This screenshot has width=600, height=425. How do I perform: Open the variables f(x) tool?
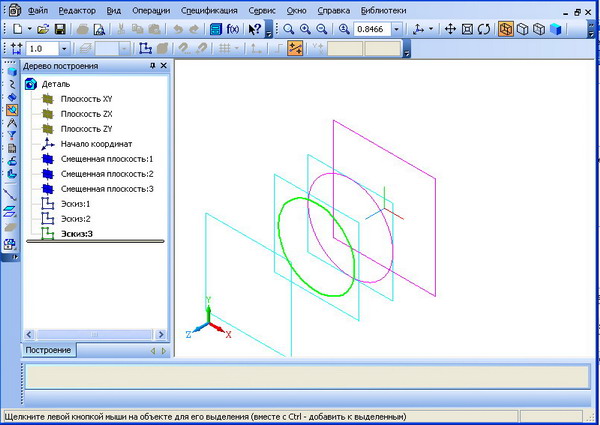233,29
